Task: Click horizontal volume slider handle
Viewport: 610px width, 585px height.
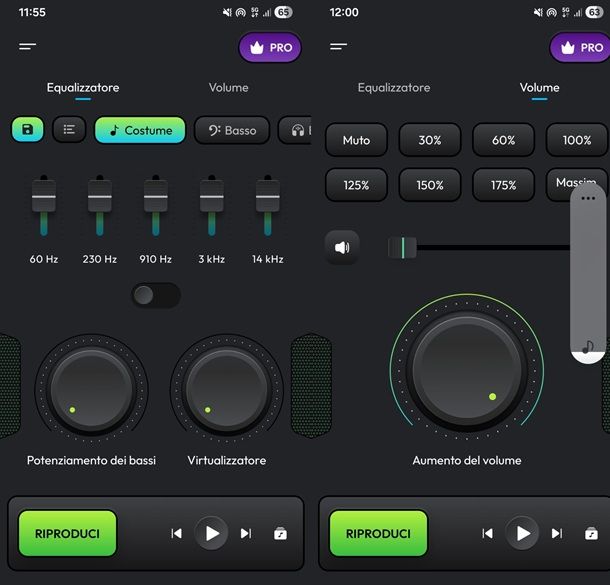Action: point(402,247)
